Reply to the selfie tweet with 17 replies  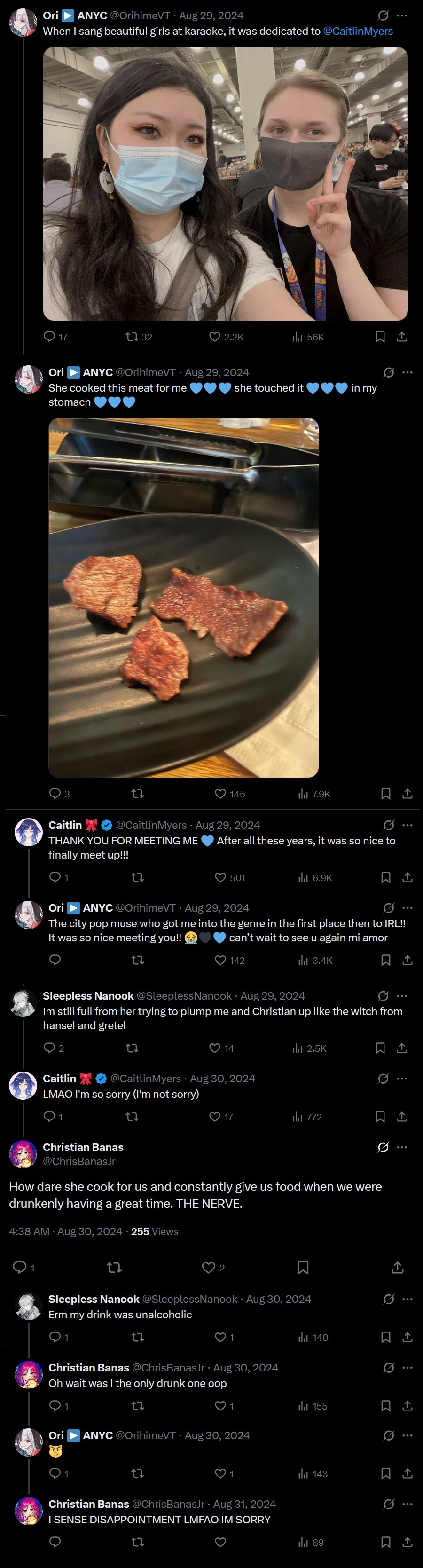point(50,337)
